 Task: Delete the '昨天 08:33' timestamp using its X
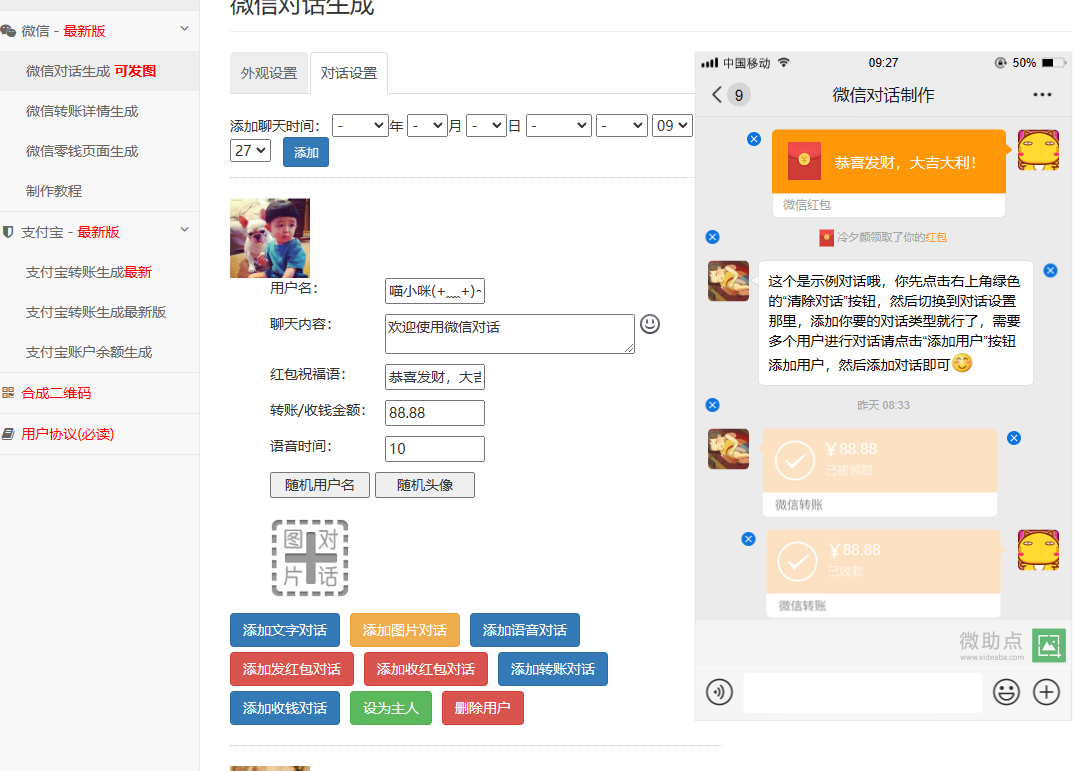pyautogui.click(x=712, y=405)
